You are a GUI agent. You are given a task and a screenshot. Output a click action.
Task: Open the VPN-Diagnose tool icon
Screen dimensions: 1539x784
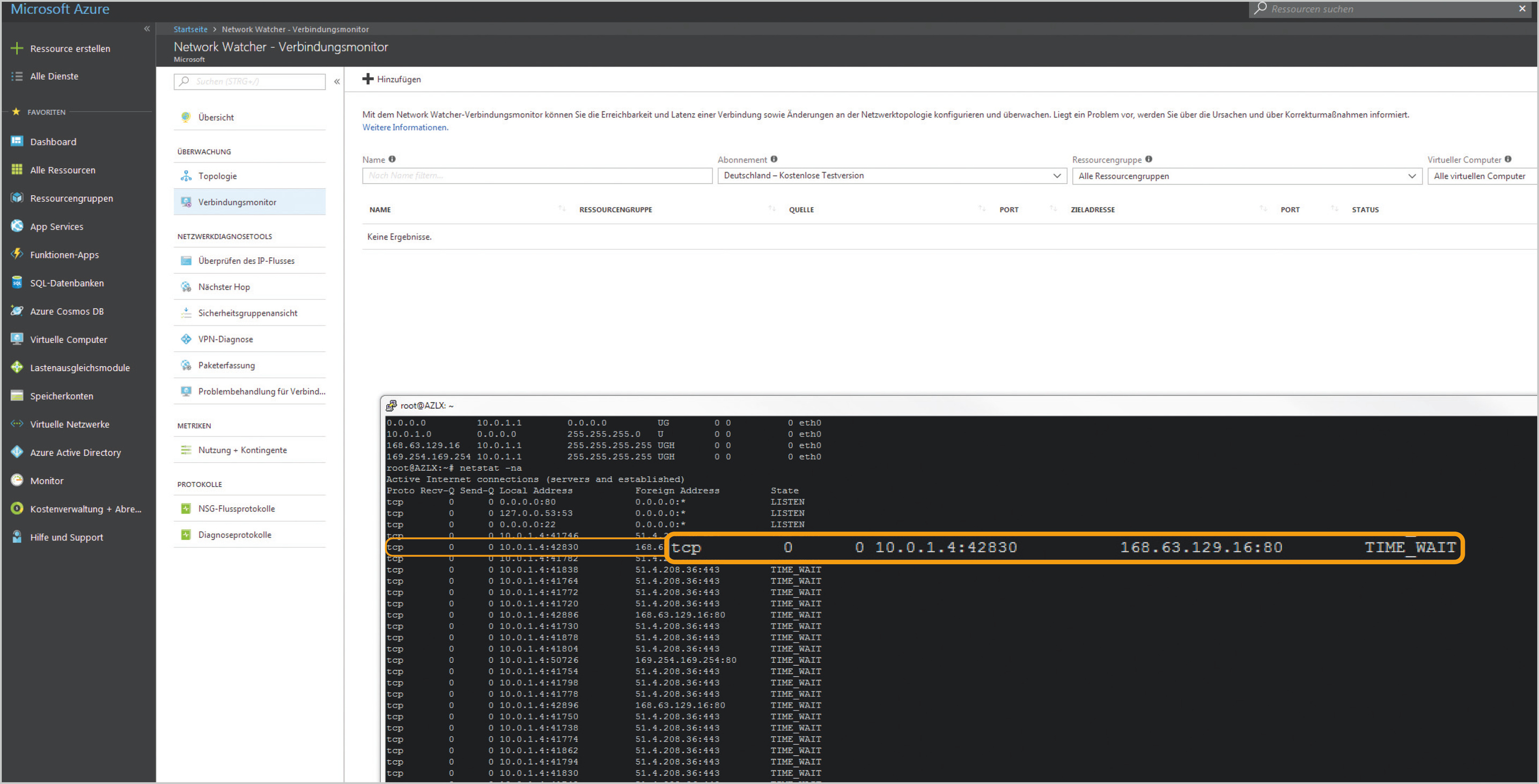tap(186, 339)
